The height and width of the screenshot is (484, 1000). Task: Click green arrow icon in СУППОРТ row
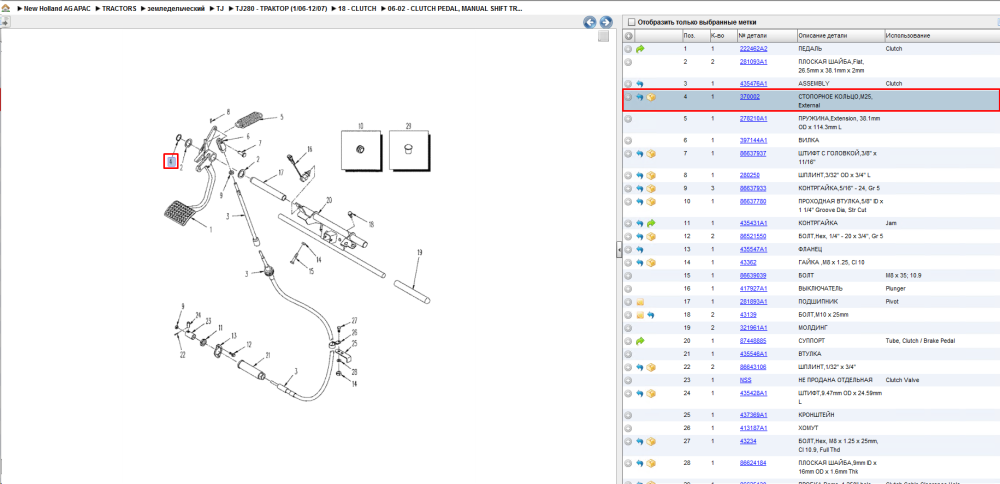coord(640,341)
